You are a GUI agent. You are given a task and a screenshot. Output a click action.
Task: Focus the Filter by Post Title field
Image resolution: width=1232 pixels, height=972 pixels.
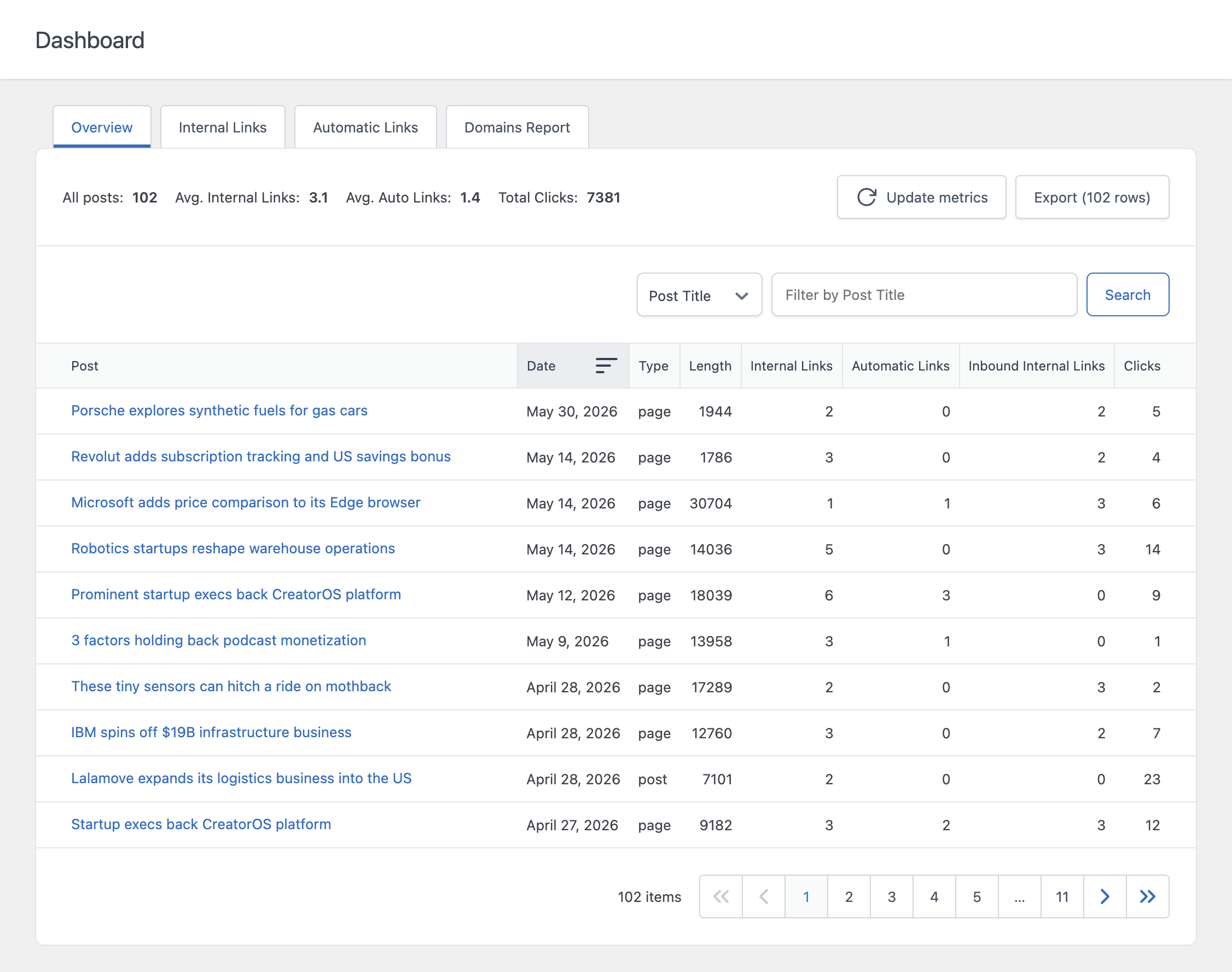923,295
